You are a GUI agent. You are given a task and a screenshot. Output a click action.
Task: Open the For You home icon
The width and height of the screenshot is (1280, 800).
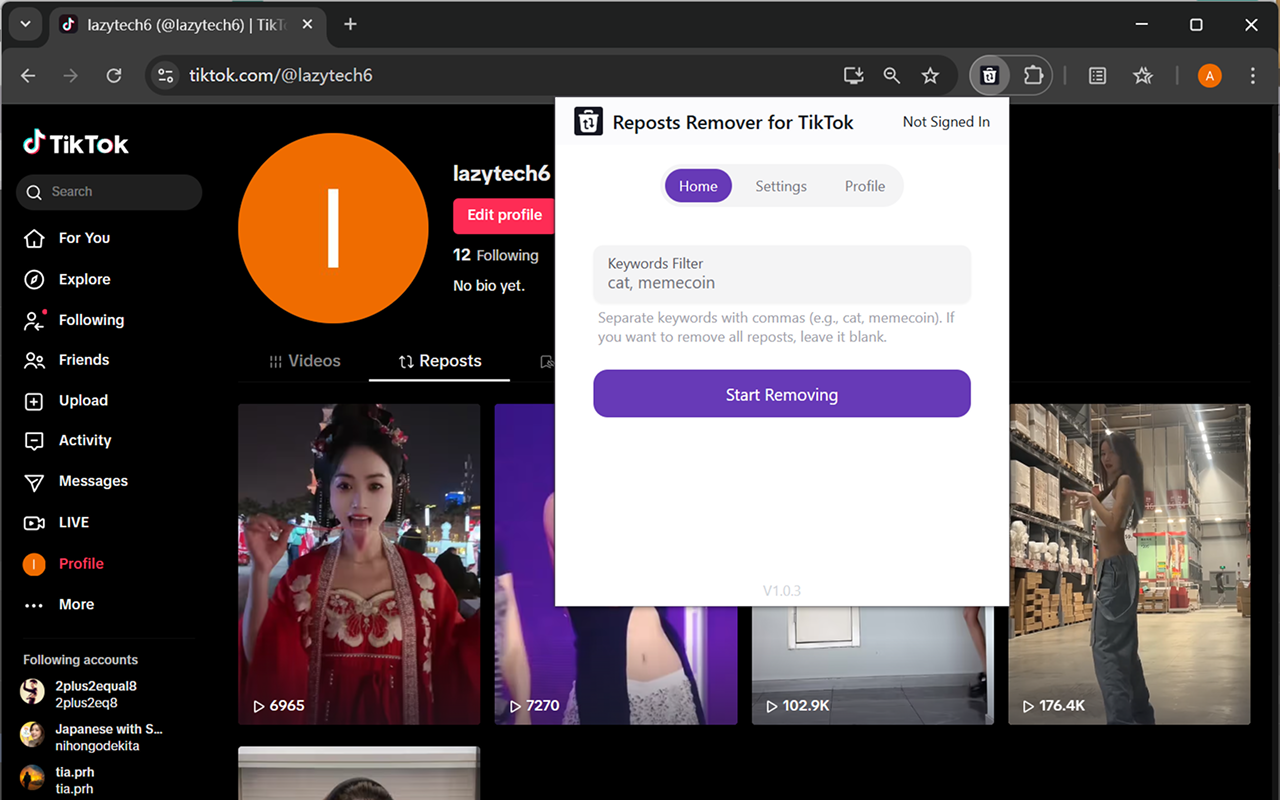click(x=34, y=238)
